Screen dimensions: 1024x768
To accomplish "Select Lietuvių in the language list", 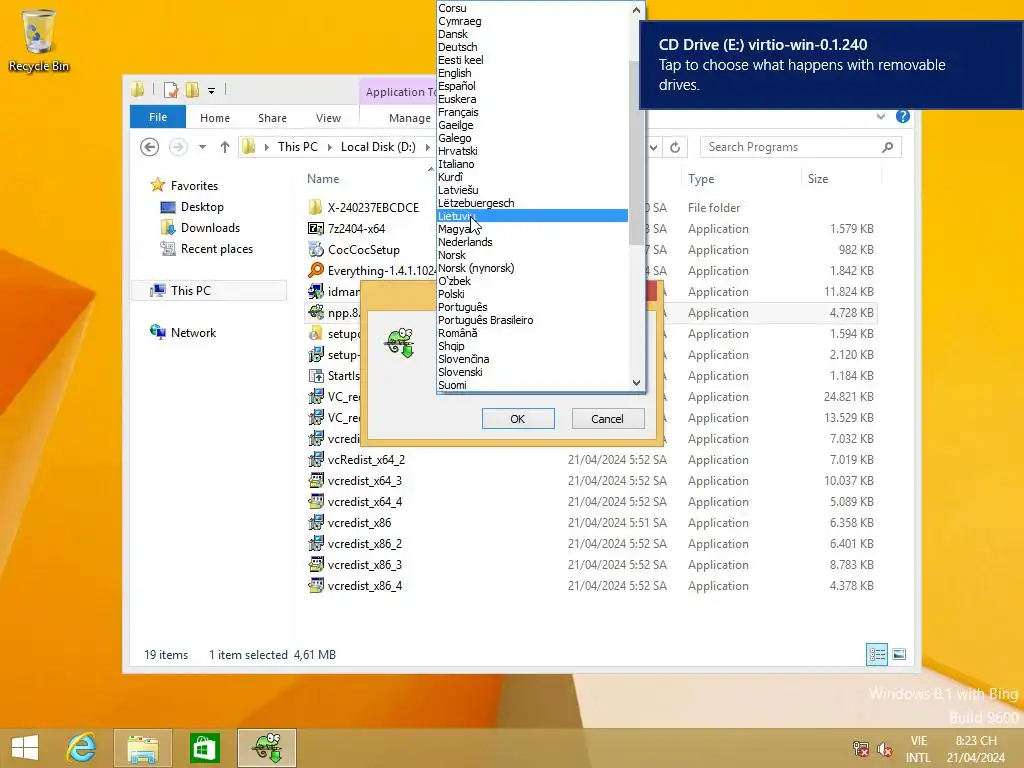I will click(532, 216).
